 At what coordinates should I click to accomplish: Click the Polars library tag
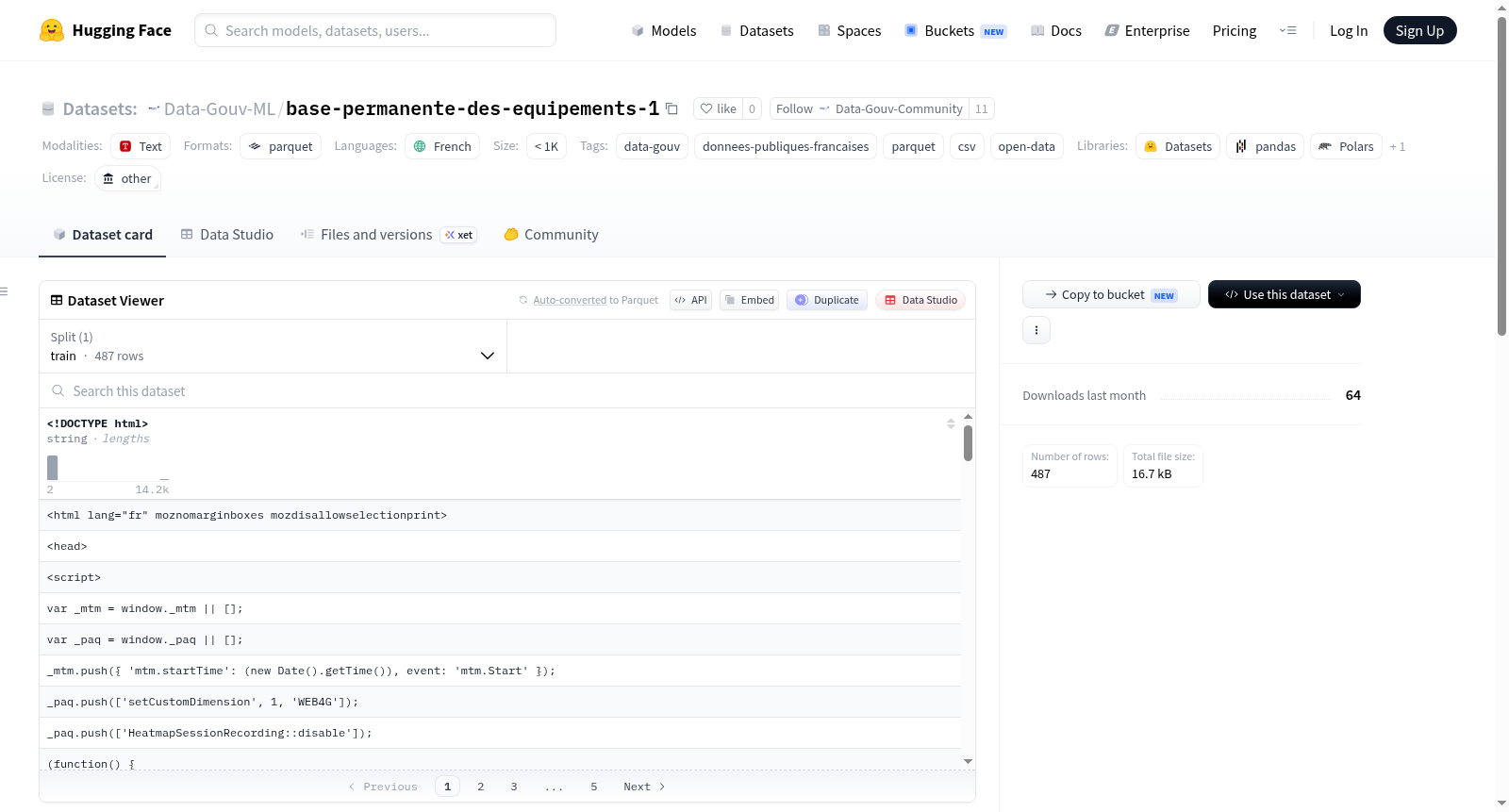(1347, 146)
